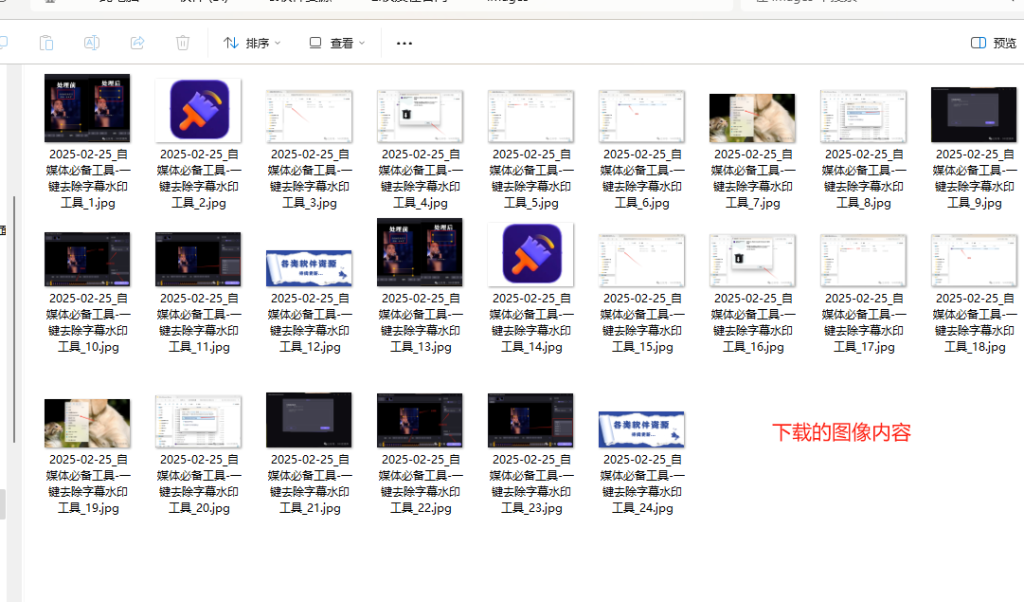Select the file 工具_18.jpg
Image resolution: width=1024 pixels, height=602 pixels.
(x=973, y=260)
